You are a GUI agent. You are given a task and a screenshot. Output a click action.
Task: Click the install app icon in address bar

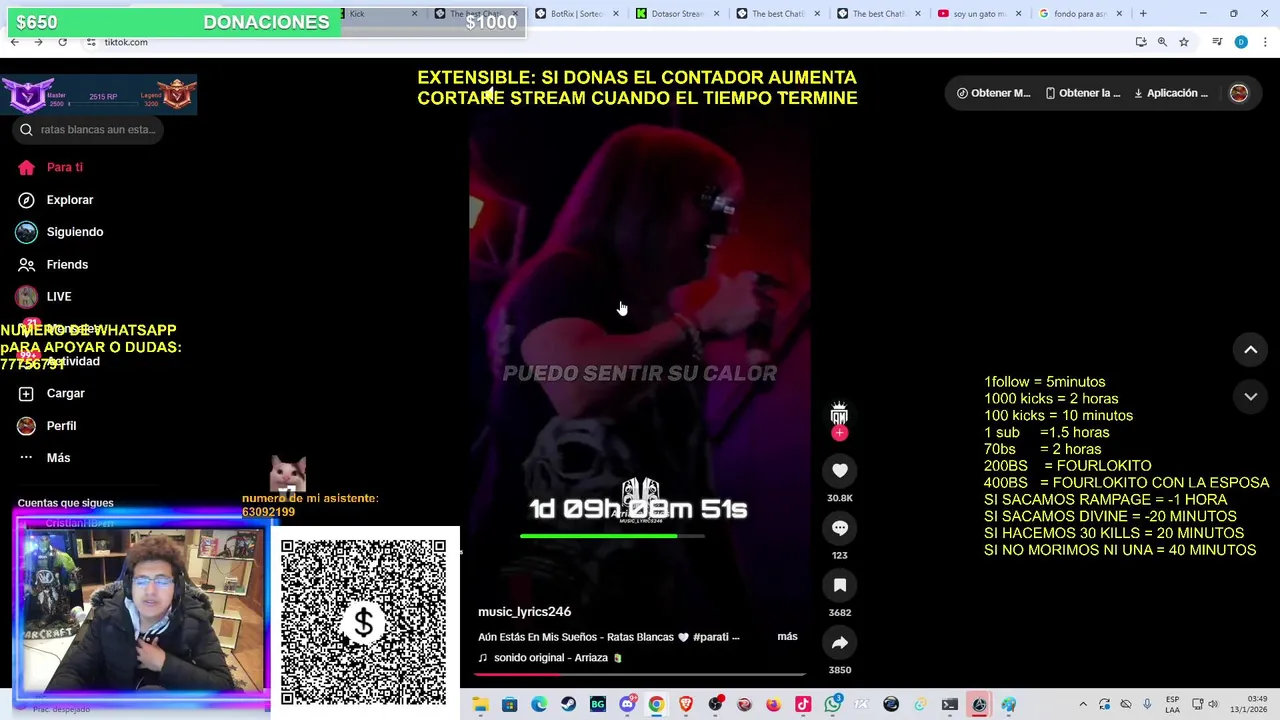click(x=1141, y=42)
